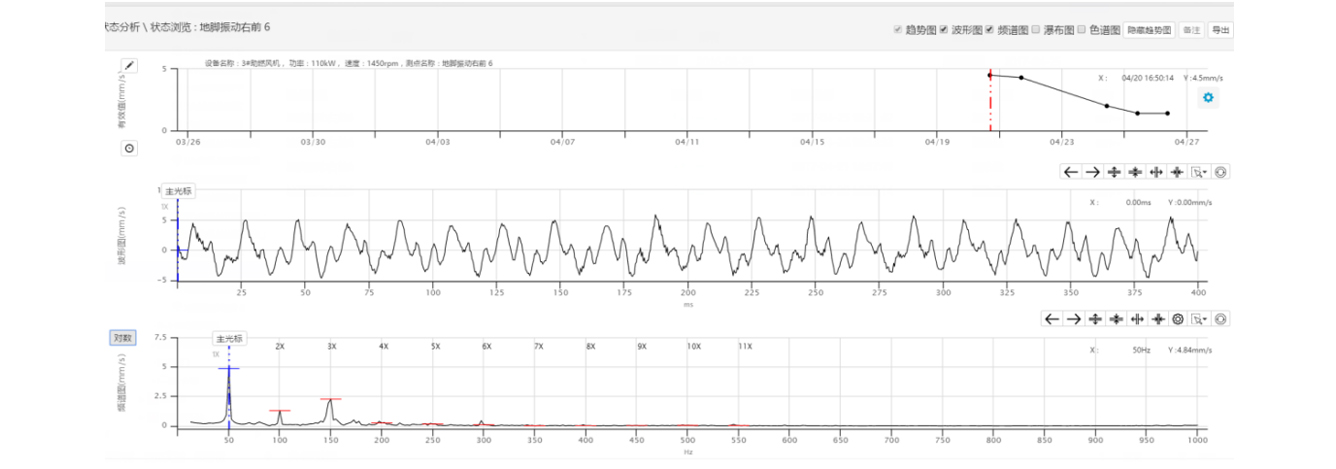Enable the 色谱图 checkbox
Image resolution: width=1336 pixels, height=469 pixels.
click(1081, 30)
